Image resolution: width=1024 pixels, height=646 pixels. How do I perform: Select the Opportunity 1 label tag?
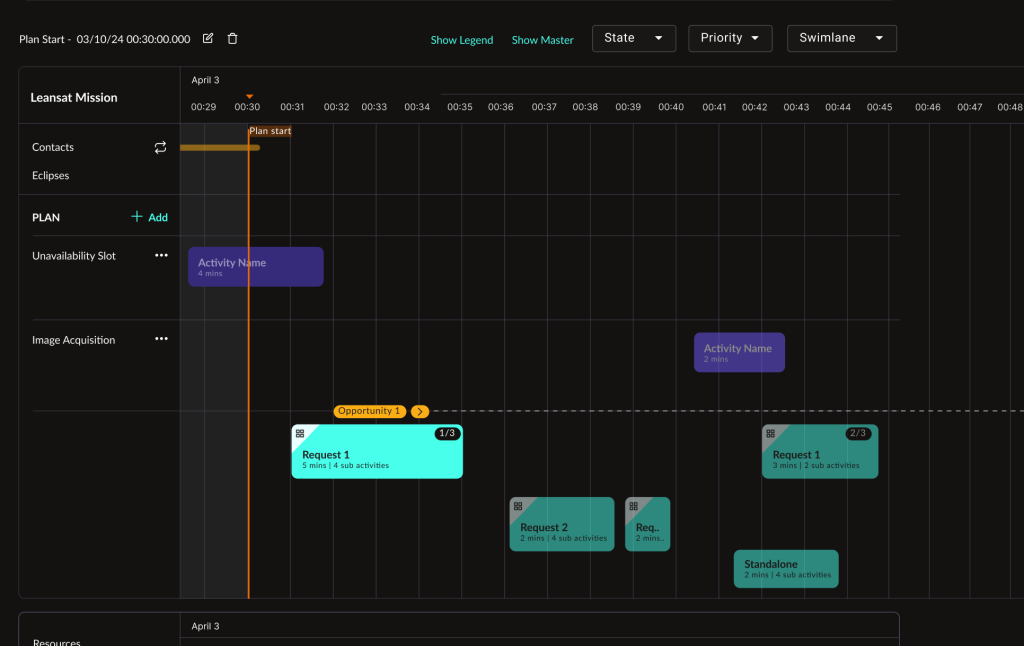pos(370,411)
